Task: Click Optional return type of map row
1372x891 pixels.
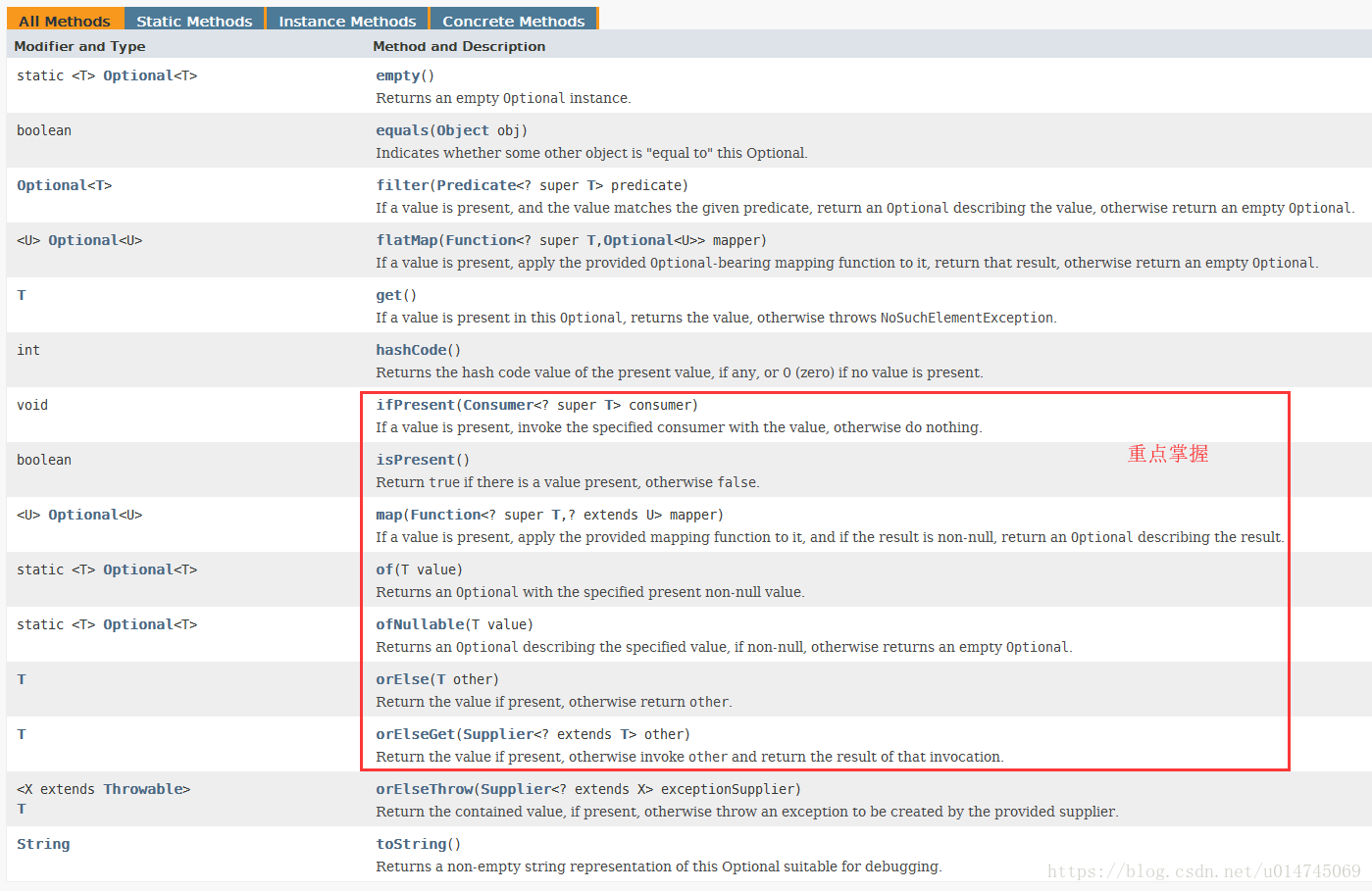Action: (x=83, y=515)
